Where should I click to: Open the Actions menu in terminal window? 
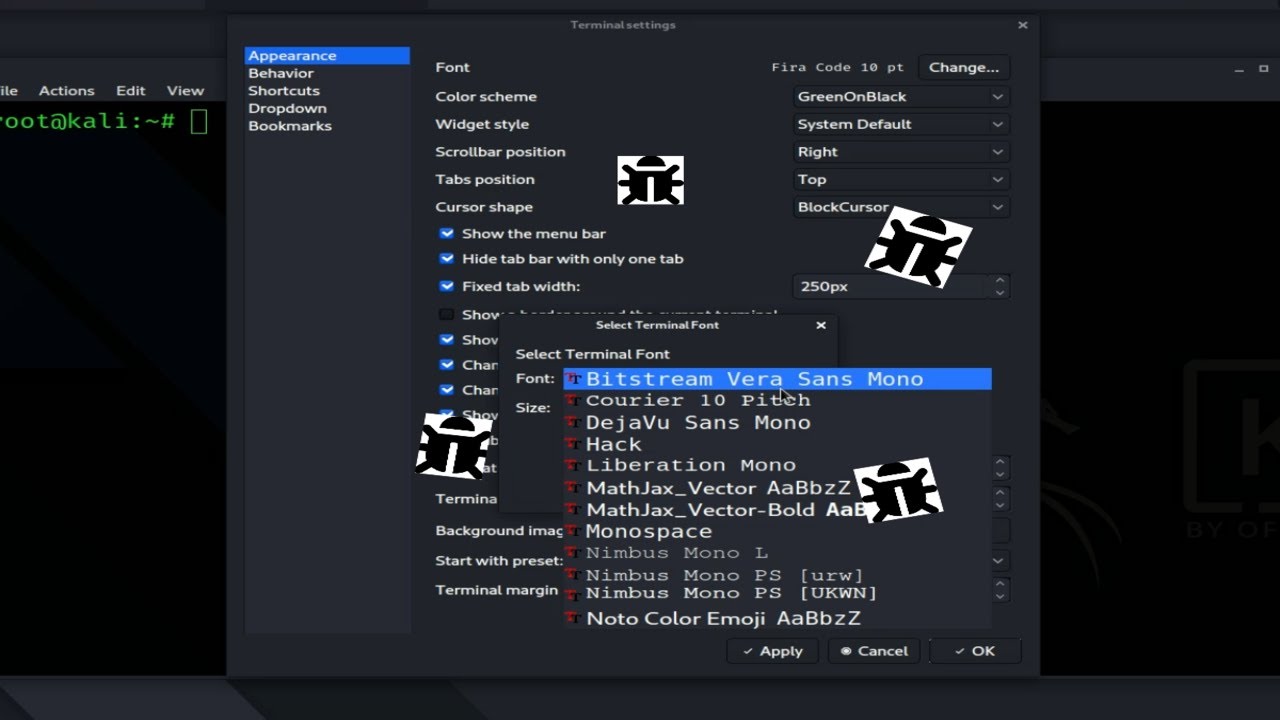pos(67,91)
